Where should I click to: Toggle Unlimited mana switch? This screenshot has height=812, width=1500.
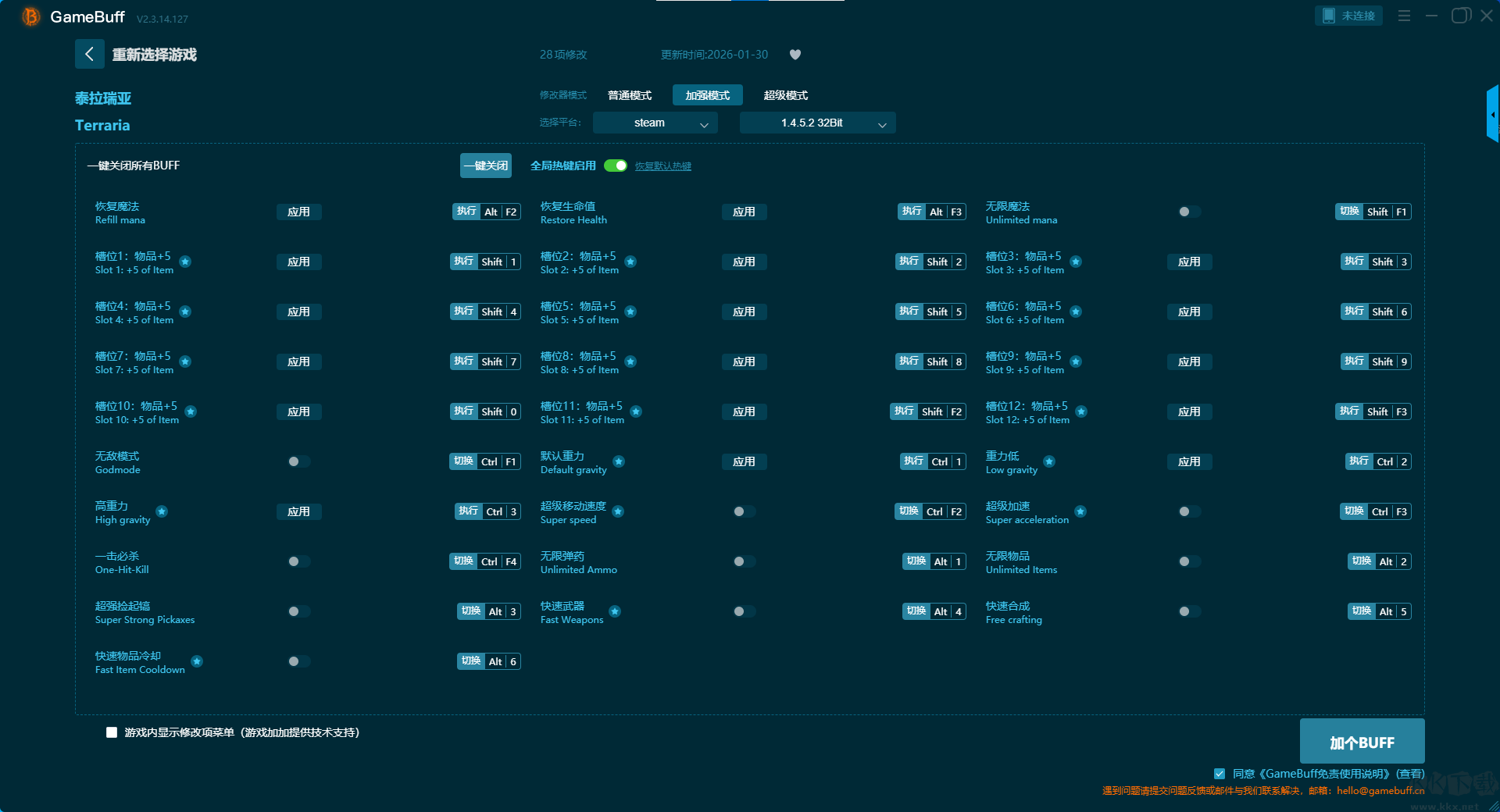click(1189, 212)
